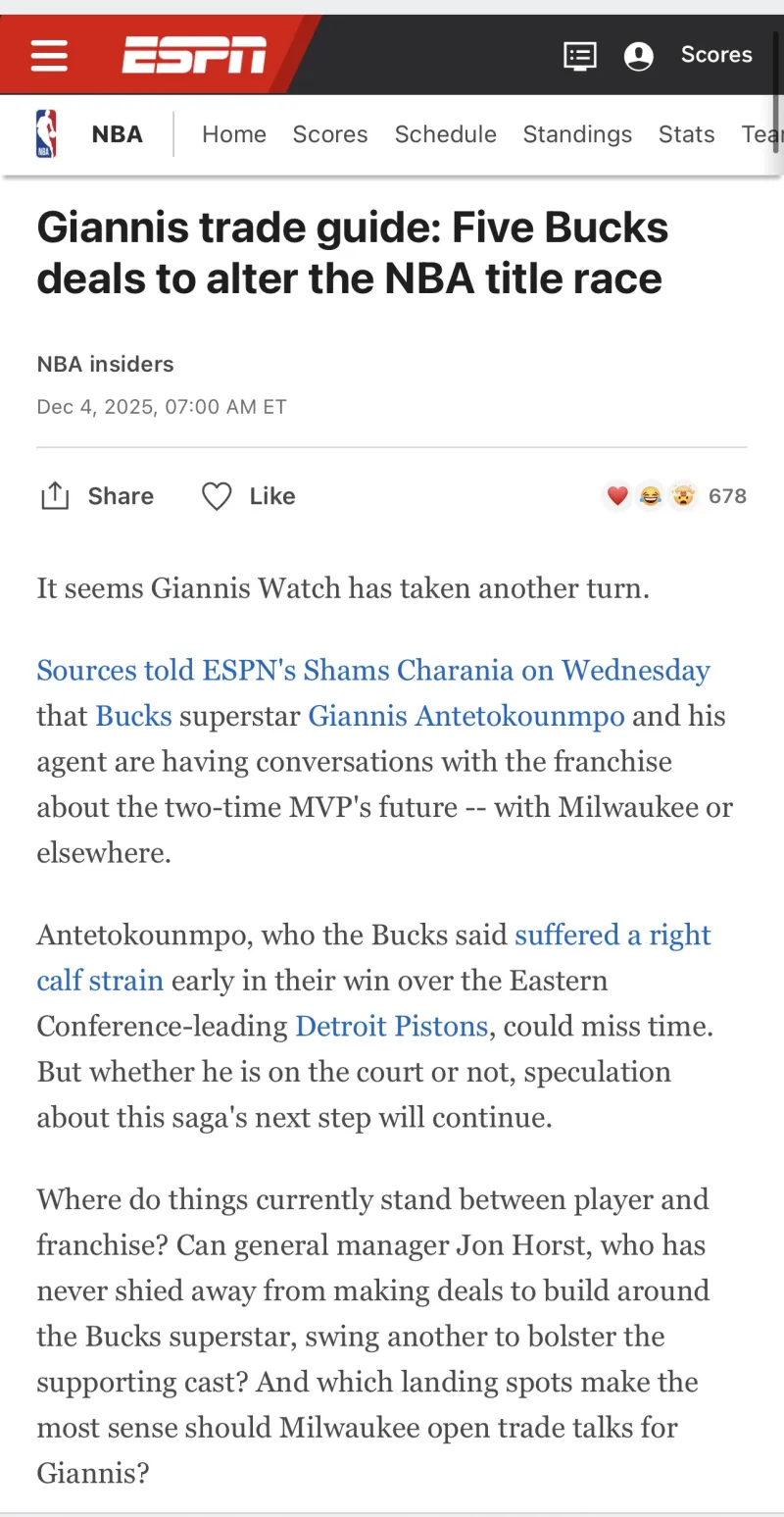Open Scores in the top header
Screen dimensions: 784x1517
(x=716, y=55)
